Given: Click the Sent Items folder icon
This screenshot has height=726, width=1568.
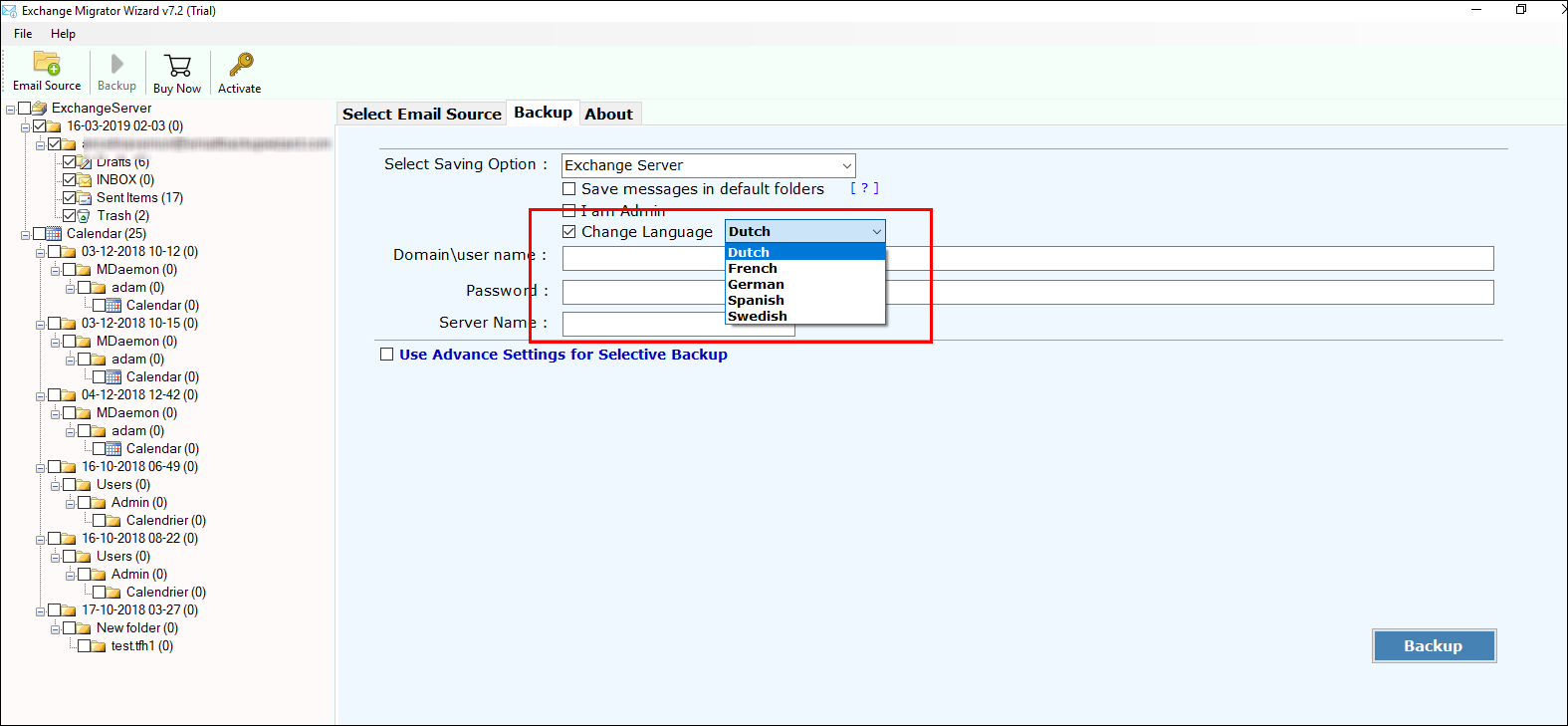Looking at the screenshot, I should pyautogui.click(x=85, y=198).
